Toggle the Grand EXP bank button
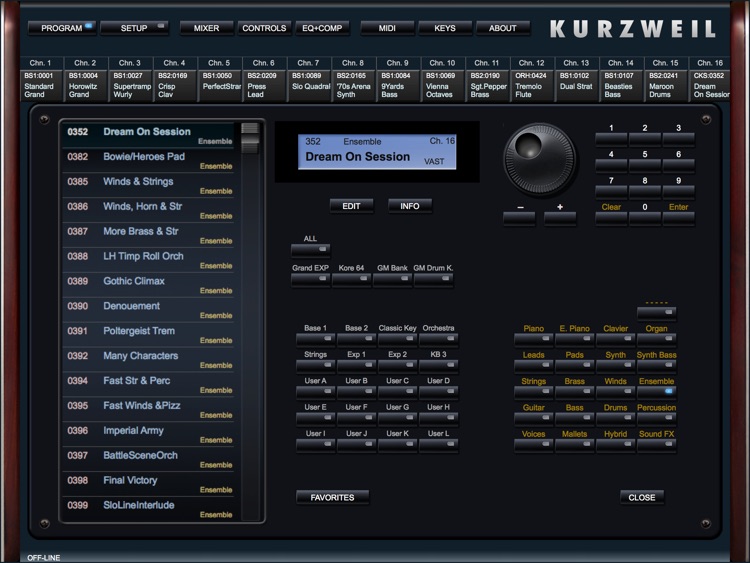This screenshot has width=750, height=563. tap(311, 279)
